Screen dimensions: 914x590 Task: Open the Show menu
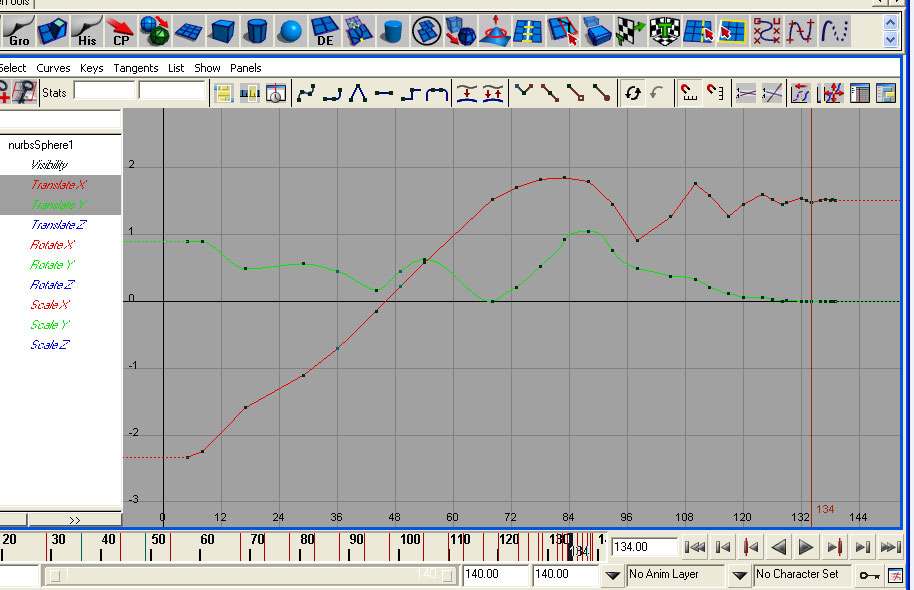pyautogui.click(x=207, y=68)
